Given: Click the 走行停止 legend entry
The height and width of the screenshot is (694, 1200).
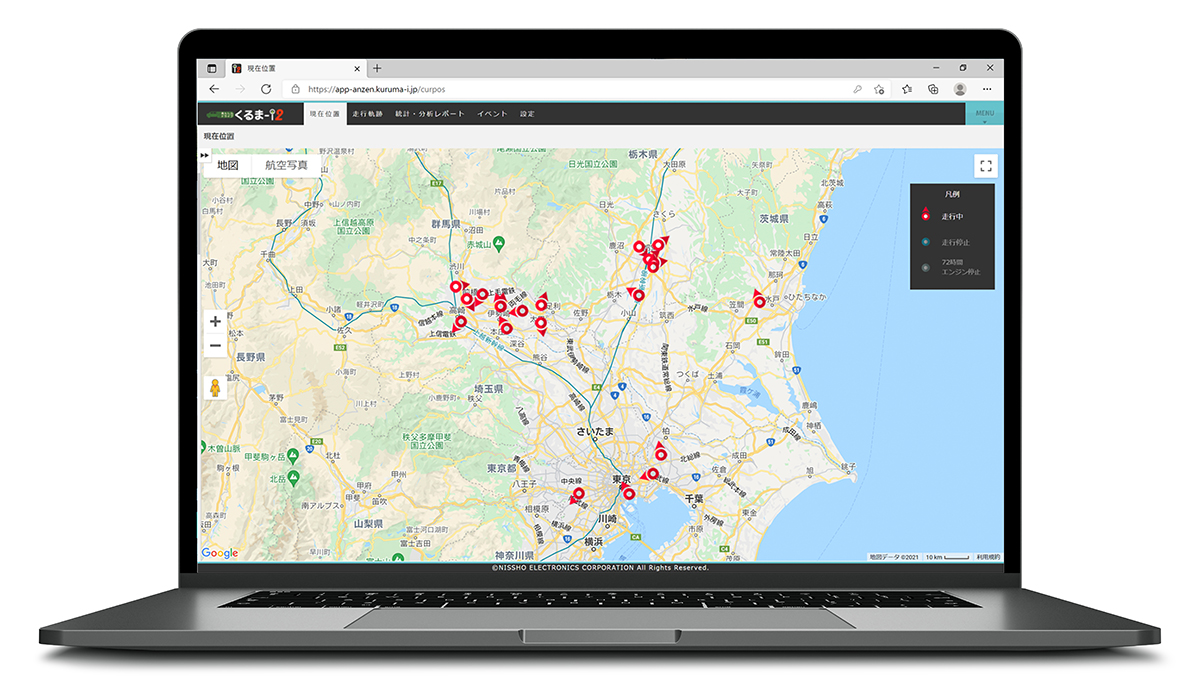Looking at the screenshot, I should 946,243.
